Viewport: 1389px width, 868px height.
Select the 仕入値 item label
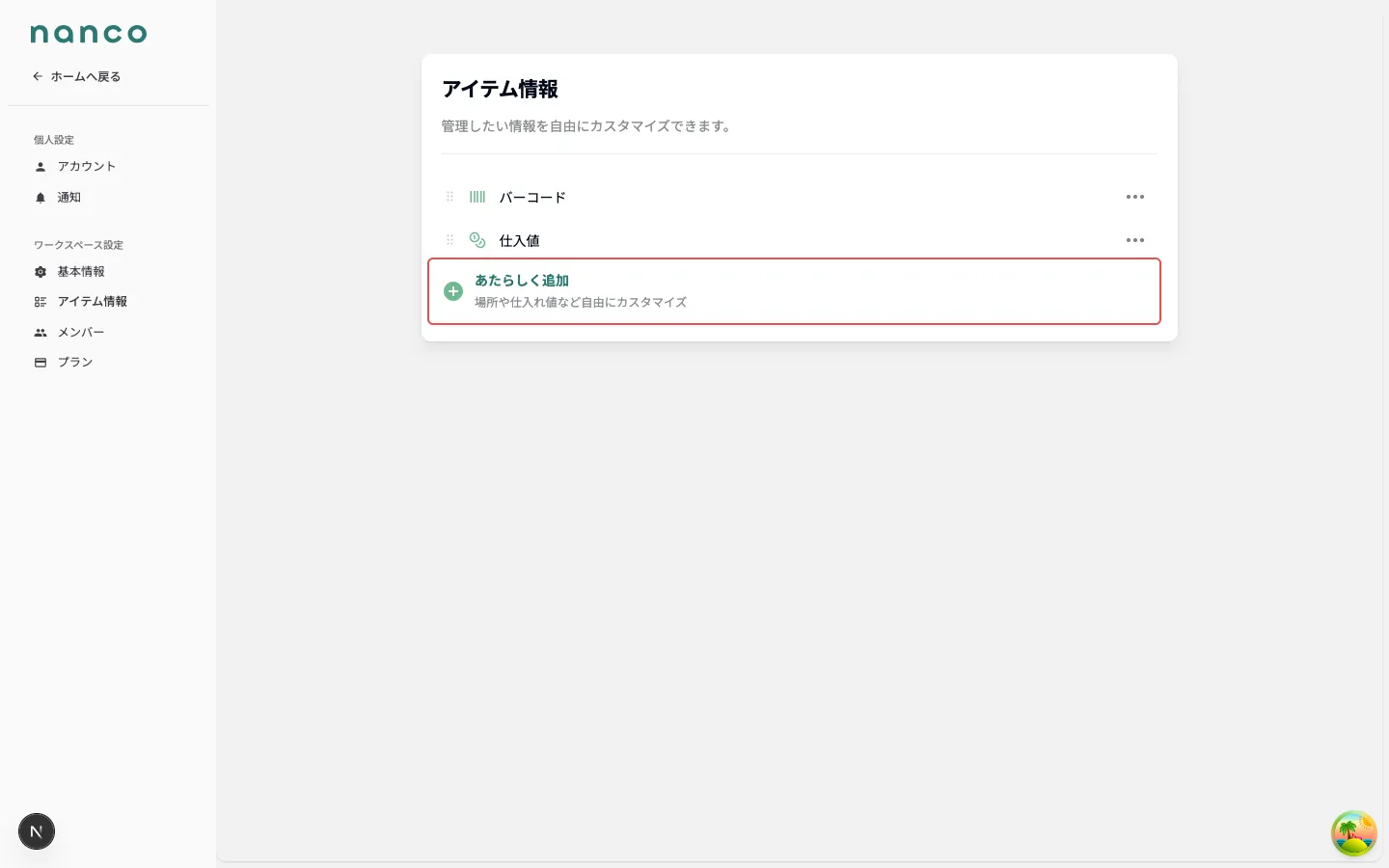point(519,240)
